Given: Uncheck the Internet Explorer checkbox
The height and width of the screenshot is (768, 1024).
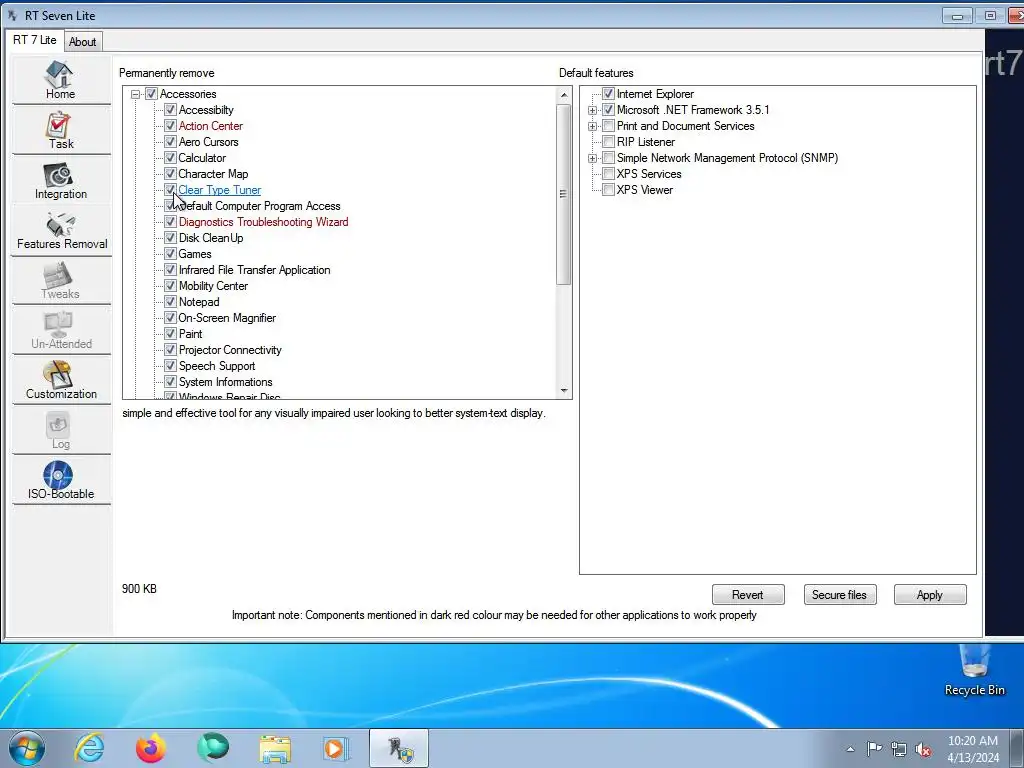Looking at the screenshot, I should coord(608,94).
